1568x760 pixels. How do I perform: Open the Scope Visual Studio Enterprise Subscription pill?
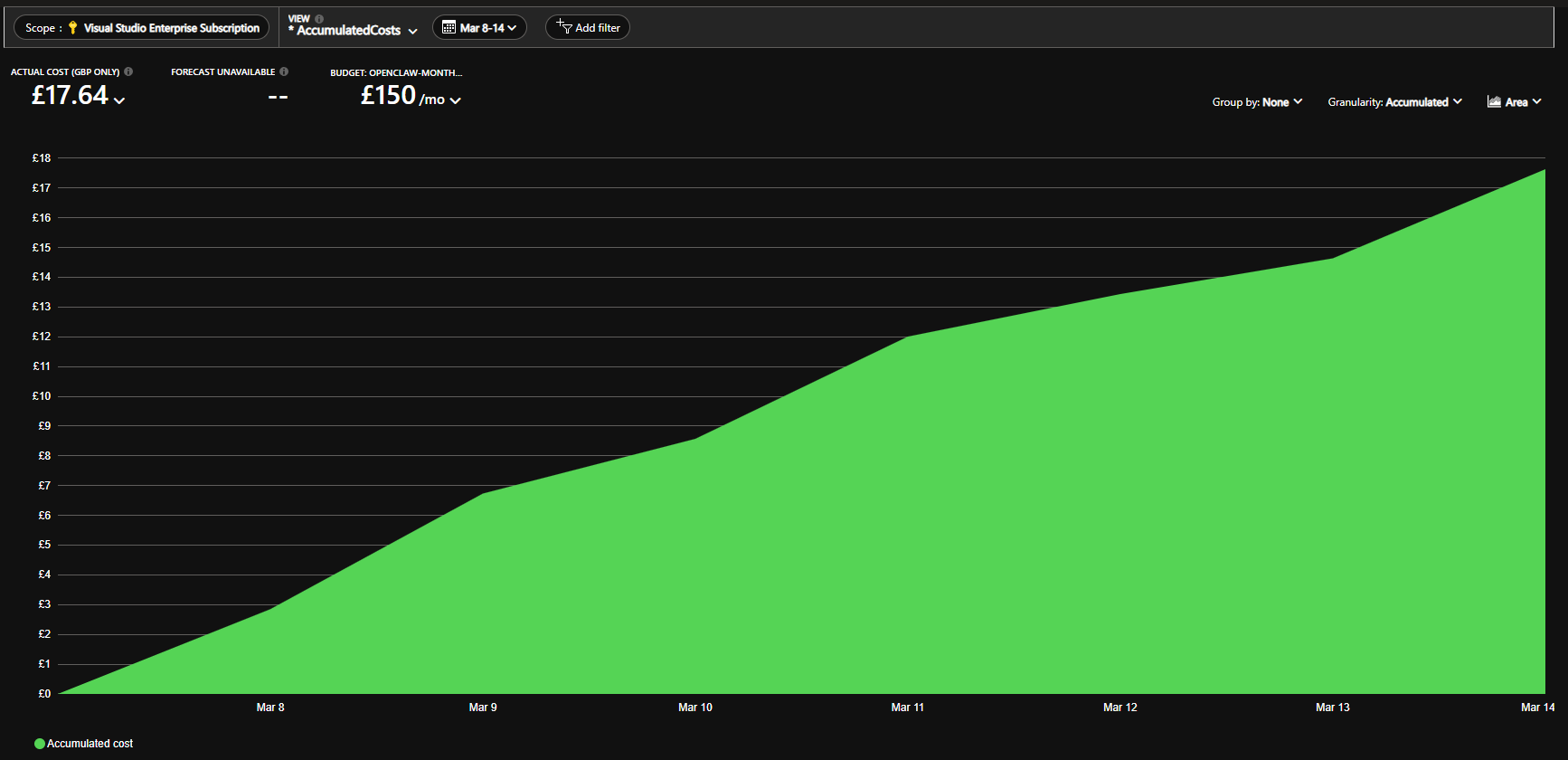[141, 28]
